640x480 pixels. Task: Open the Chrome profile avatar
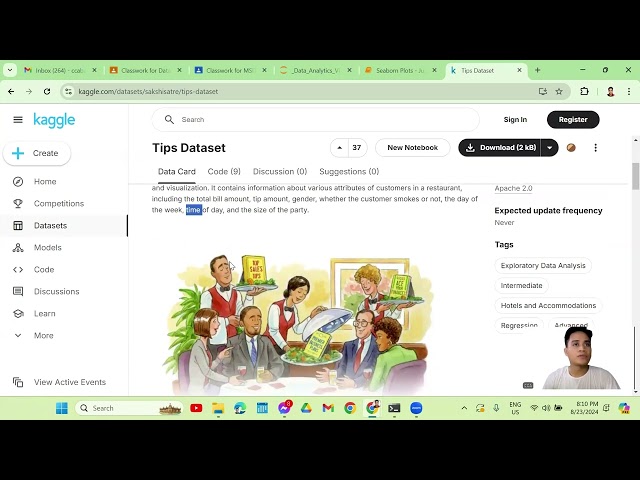(611, 92)
